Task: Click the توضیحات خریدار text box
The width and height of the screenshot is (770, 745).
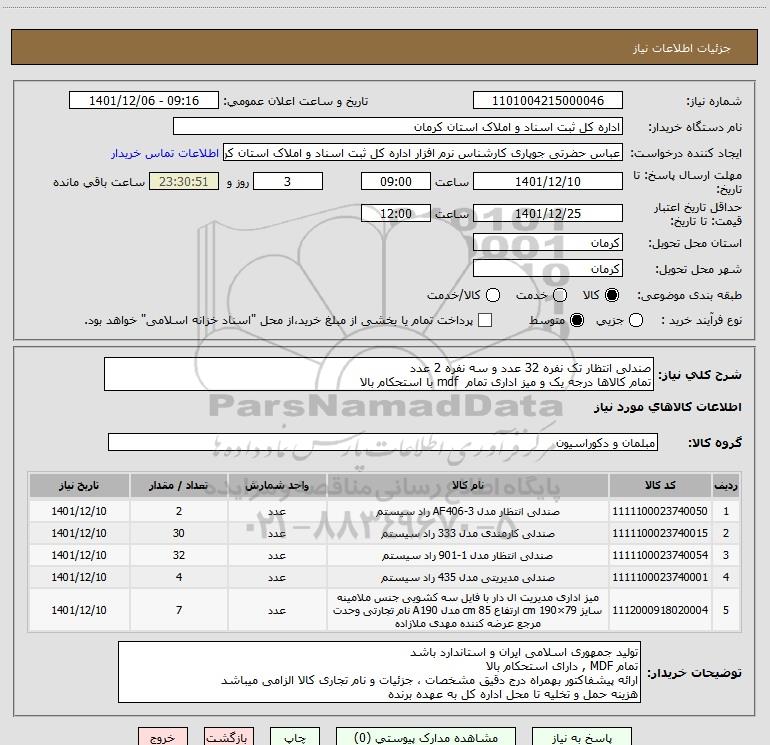Action: tap(379, 672)
